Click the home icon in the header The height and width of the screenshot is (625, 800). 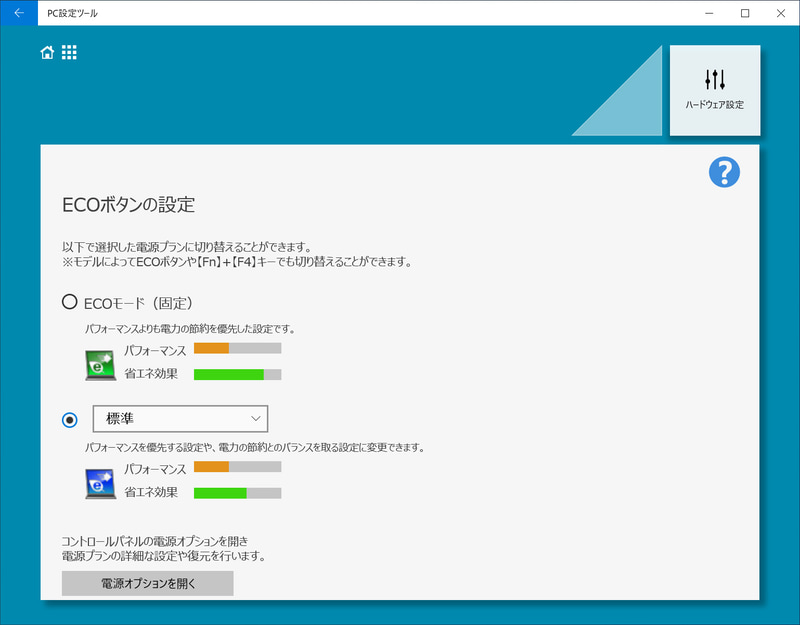[46, 52]
